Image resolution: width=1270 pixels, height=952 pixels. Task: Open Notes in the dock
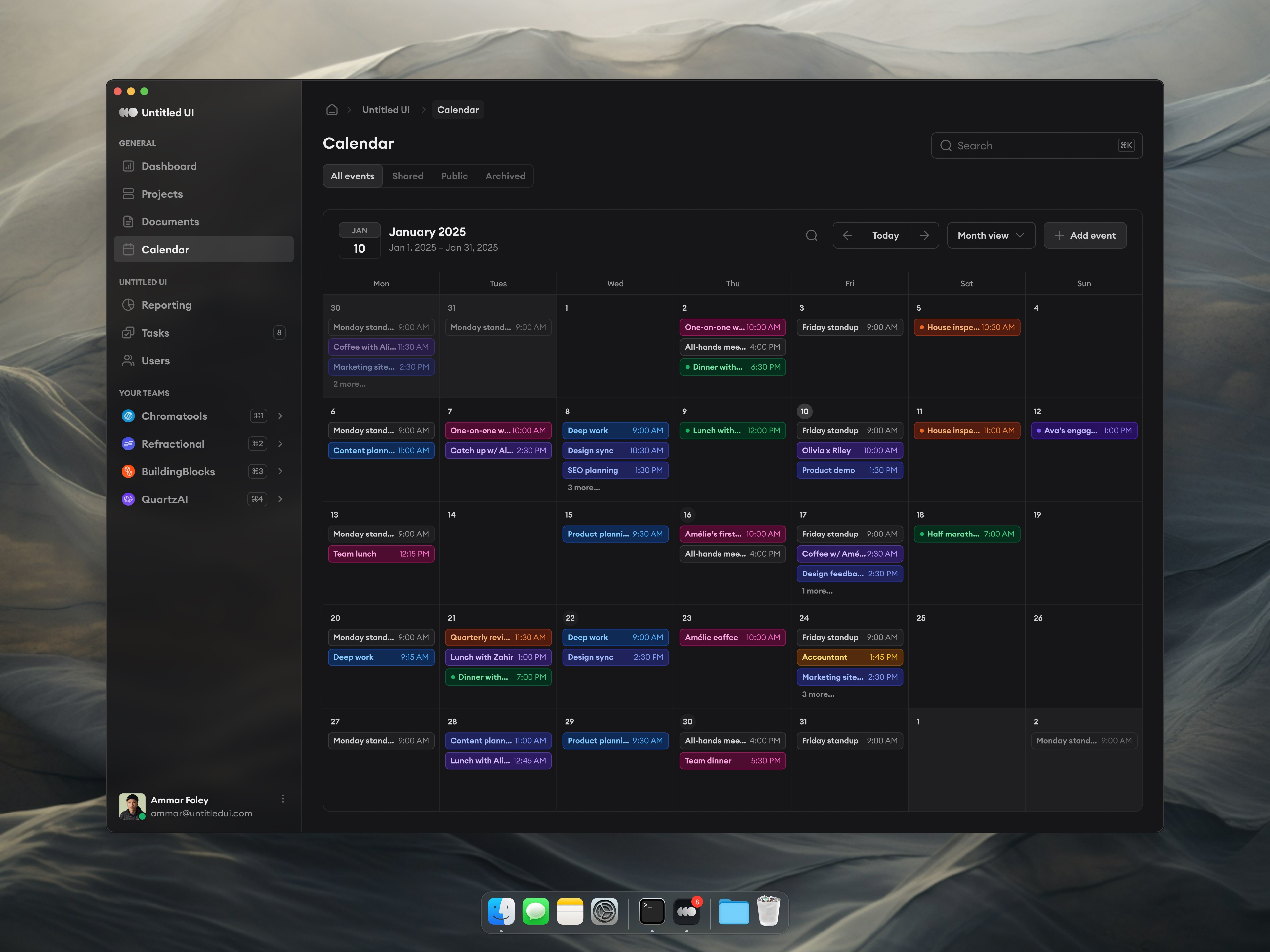[x=570, y=911]
